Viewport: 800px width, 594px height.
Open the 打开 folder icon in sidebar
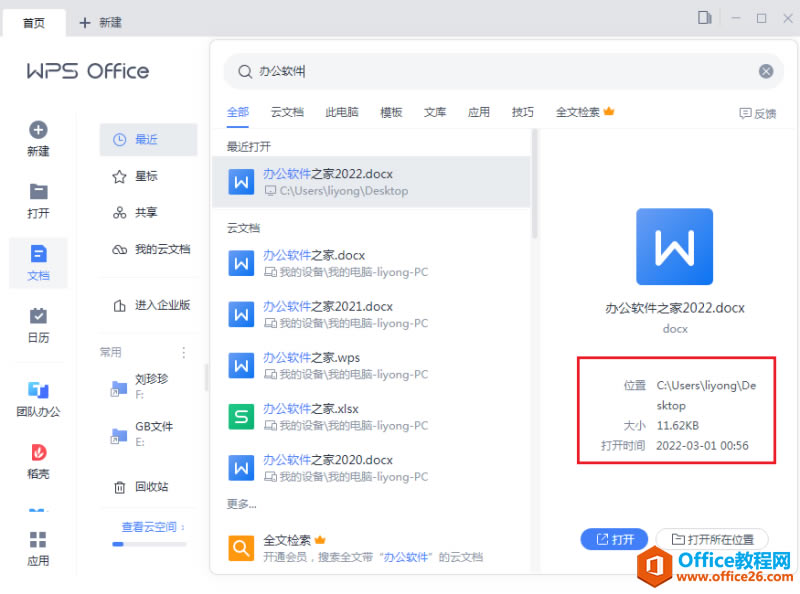click(x=38, y=192)
